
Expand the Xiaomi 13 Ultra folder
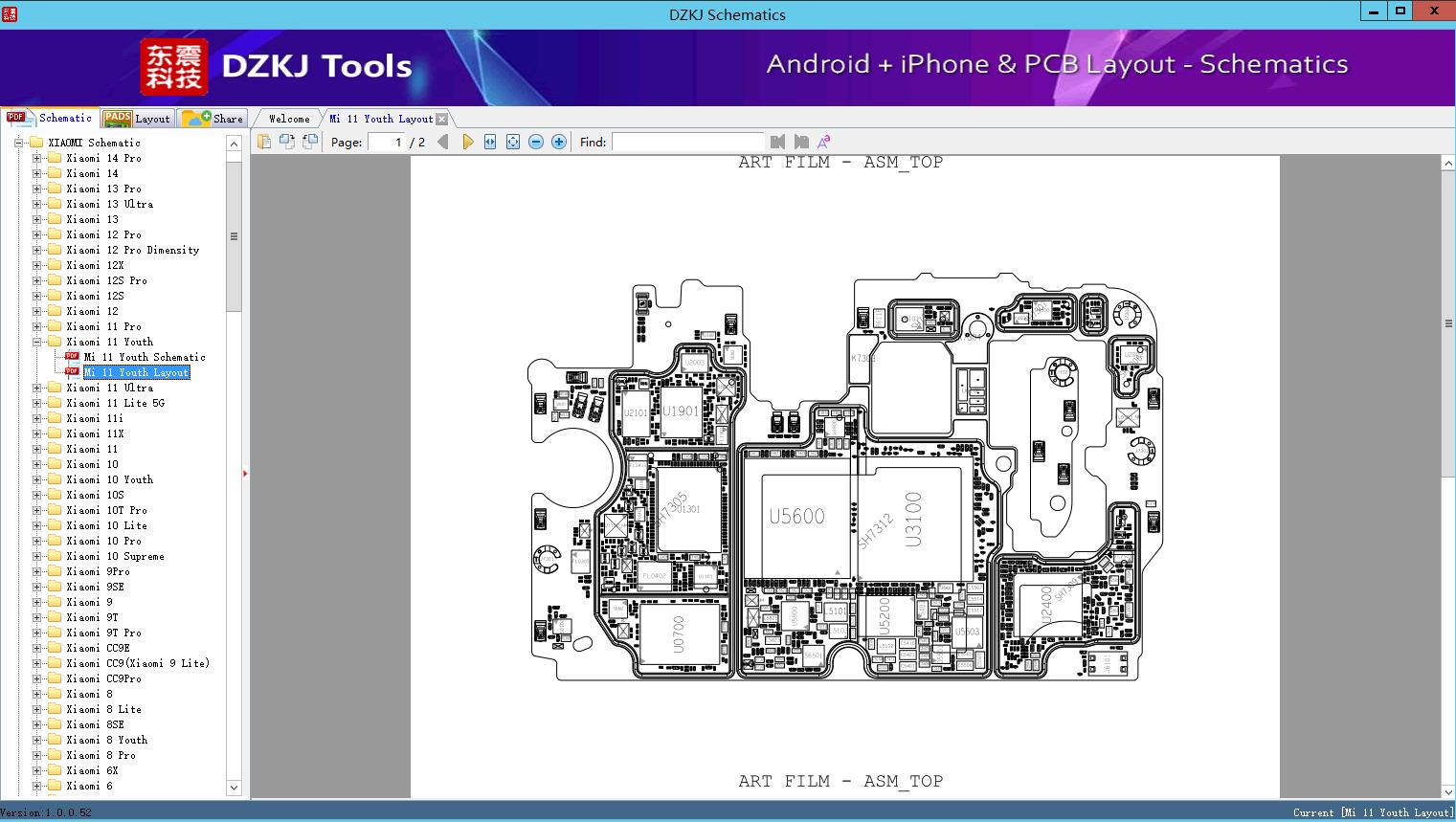click(x=36, y=204)
